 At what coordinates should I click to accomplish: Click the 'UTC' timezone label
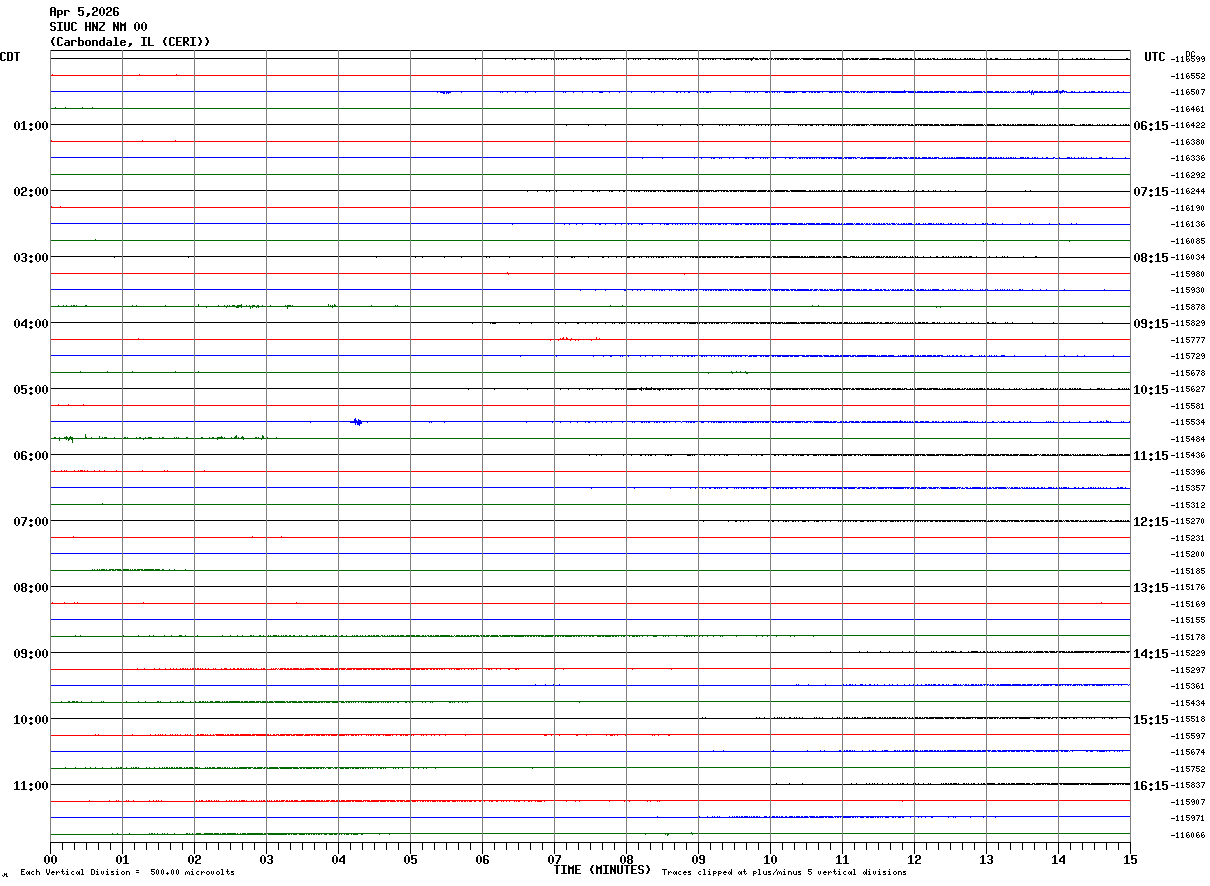click(1155, 57)
